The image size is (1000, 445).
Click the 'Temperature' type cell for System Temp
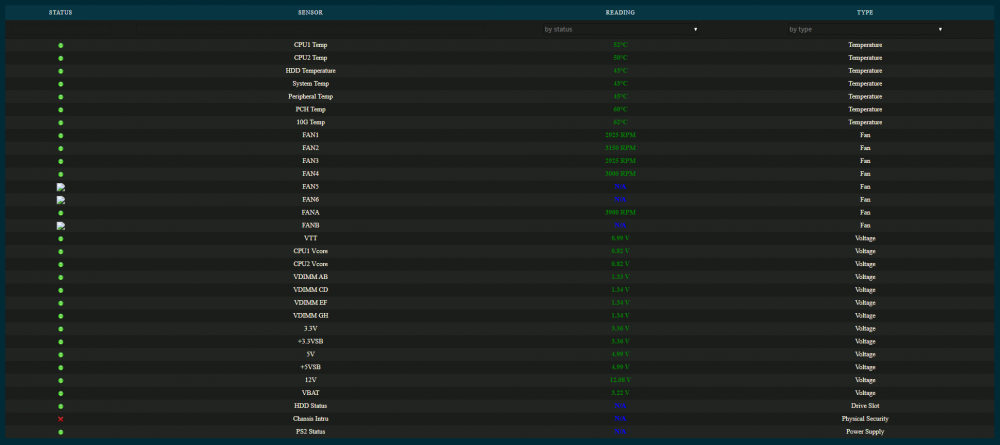pos(865,84)
